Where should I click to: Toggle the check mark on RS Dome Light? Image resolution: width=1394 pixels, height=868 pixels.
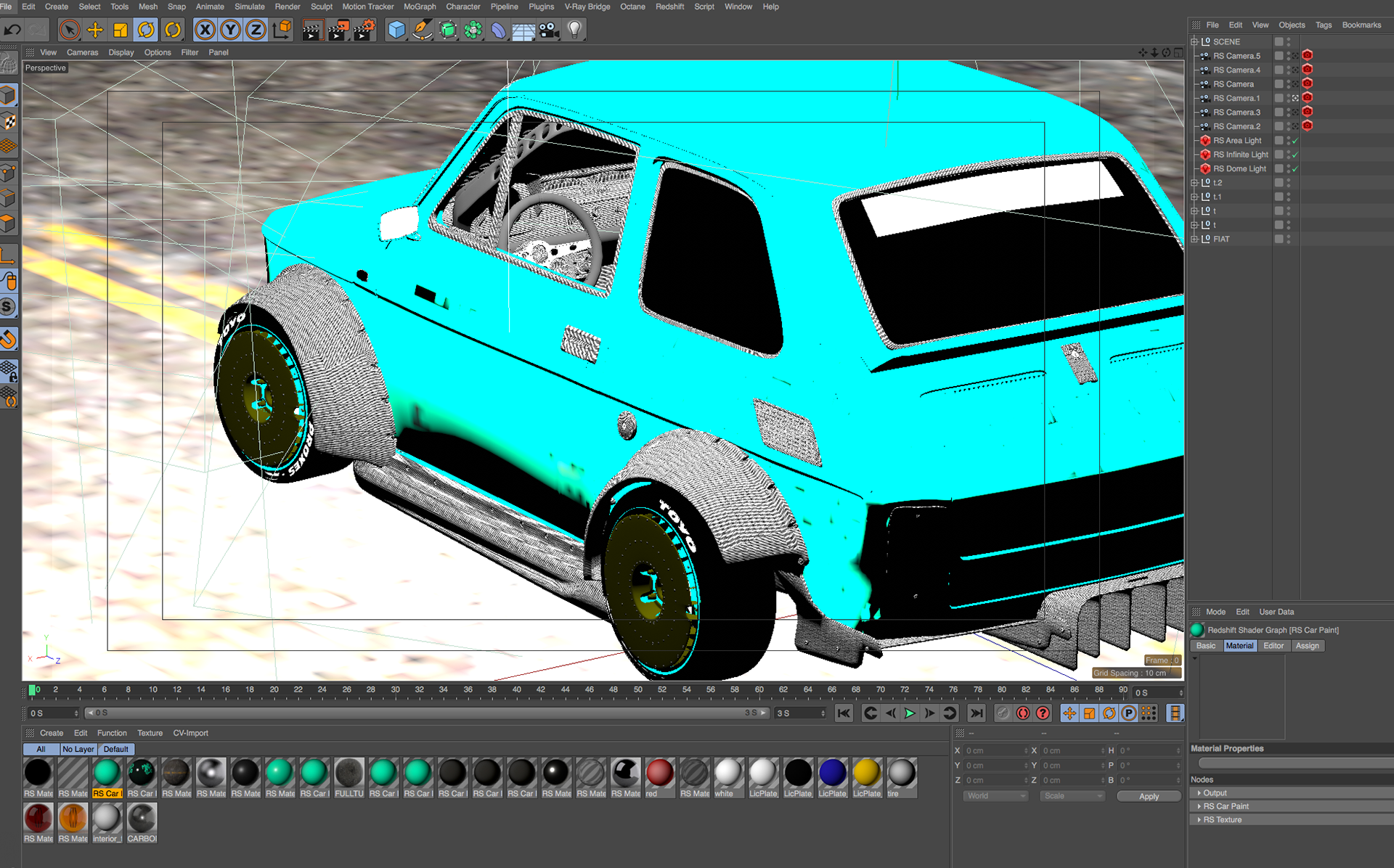(x=1295, y=169)
